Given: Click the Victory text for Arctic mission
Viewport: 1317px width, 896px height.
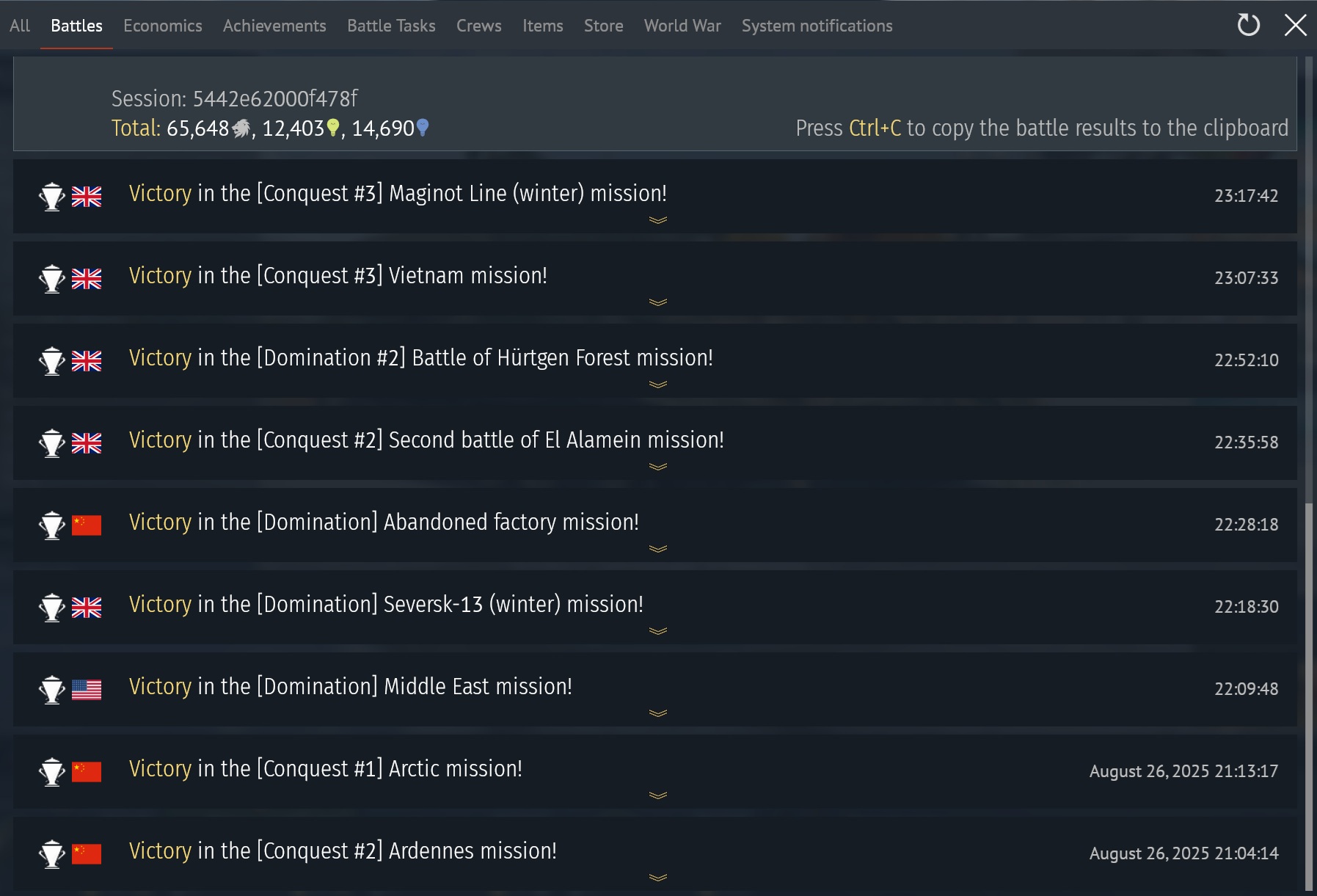Looking at the screenshot, I should click(x=160, y=769).
